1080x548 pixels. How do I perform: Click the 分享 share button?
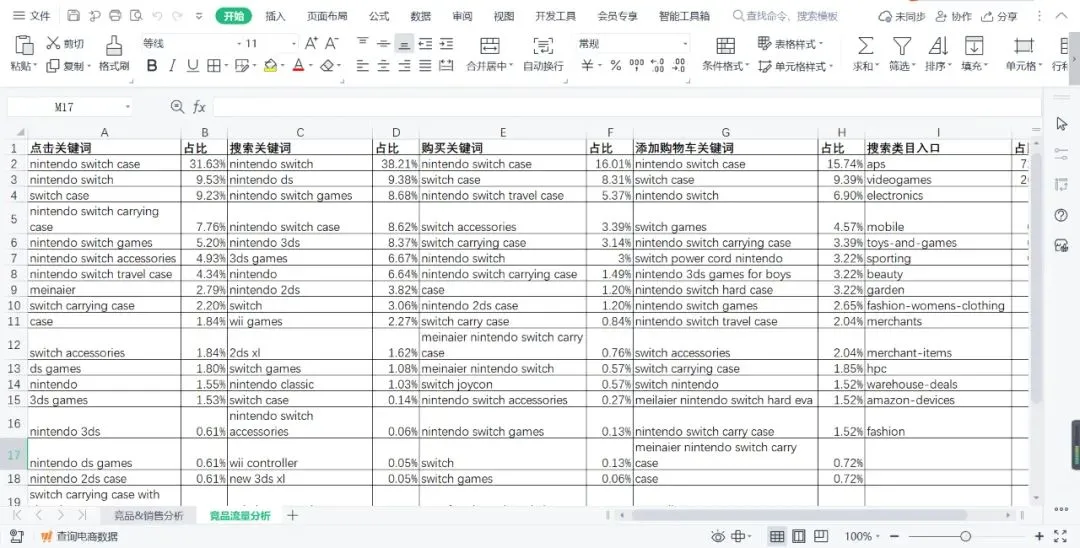coord(999,16)
